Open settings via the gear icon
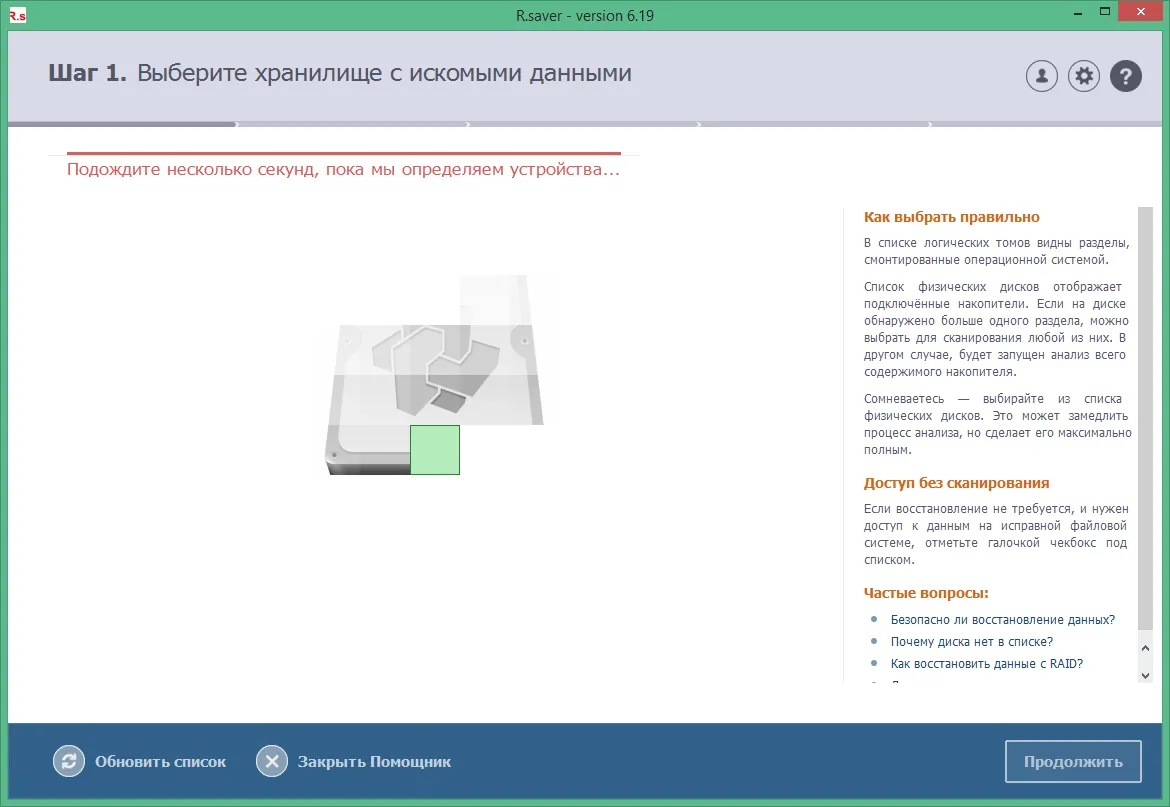Image resolution: width=1170 pixels, height=807 pixels. tap(1083, 76)
